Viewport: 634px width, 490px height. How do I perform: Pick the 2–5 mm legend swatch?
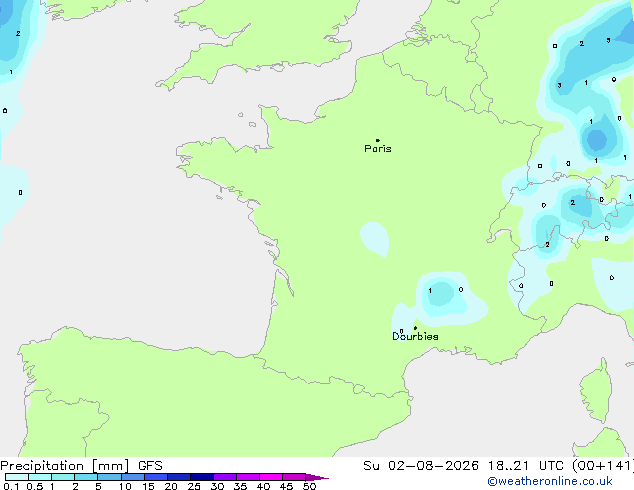click(x=86, y=477)
